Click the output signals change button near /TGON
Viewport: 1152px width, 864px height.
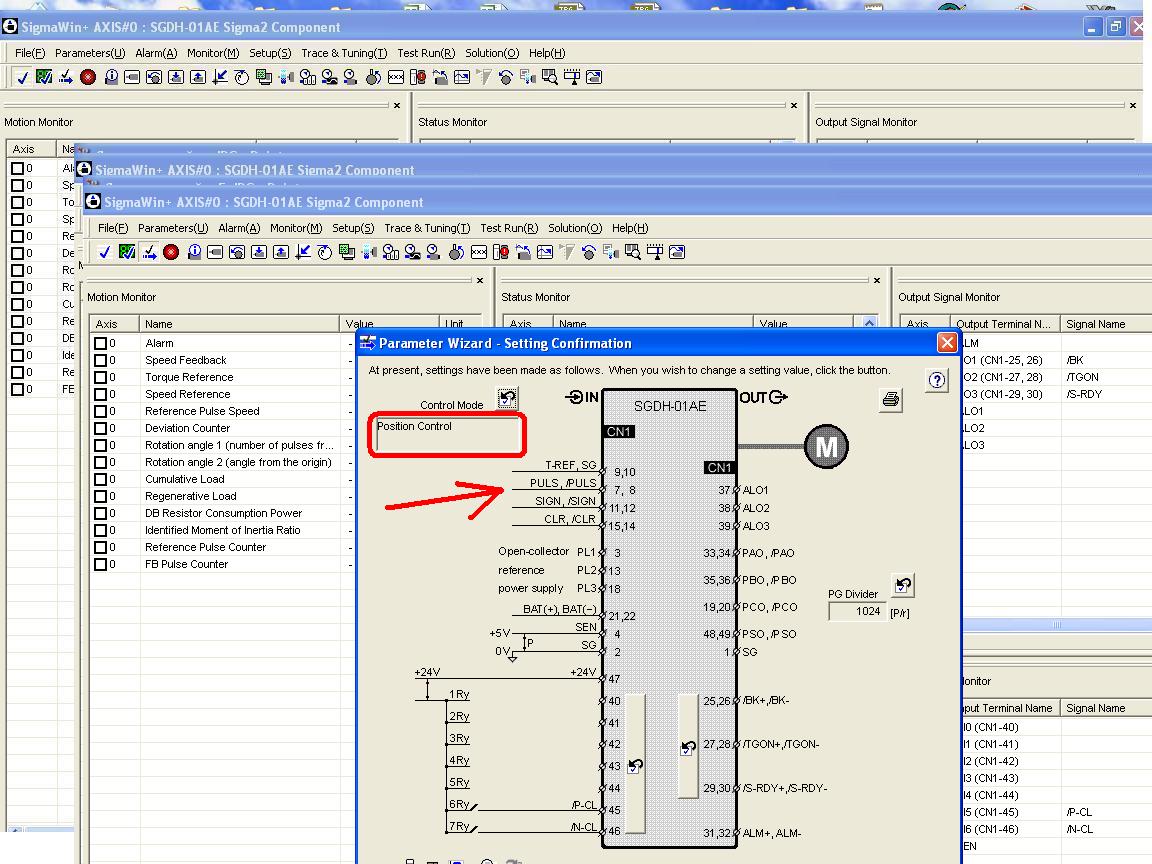point(688,748)
